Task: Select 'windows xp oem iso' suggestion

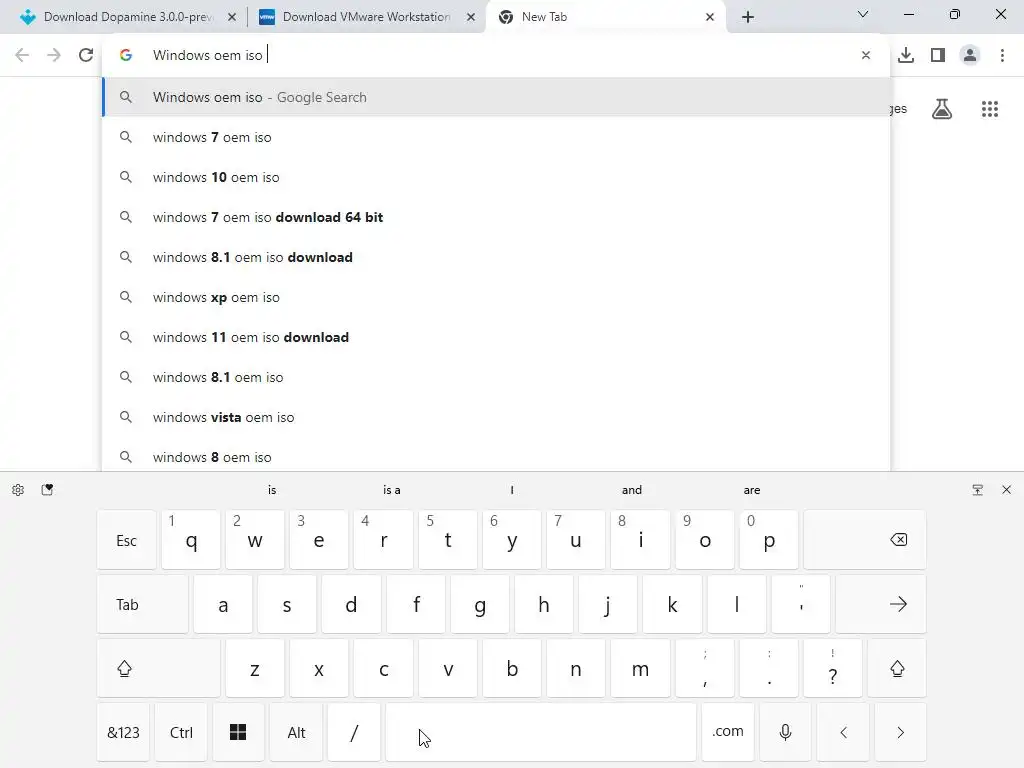Action: pos(496,297)
